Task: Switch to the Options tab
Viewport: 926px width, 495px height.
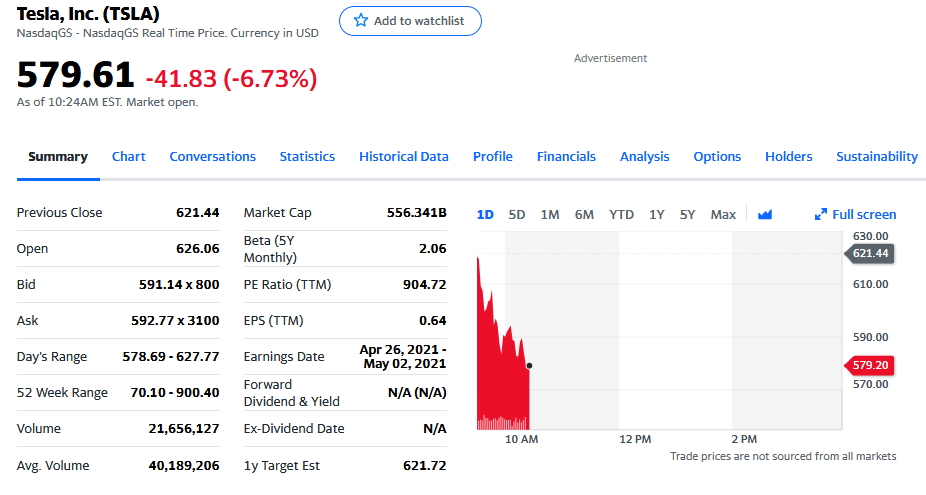Action: 717,157
